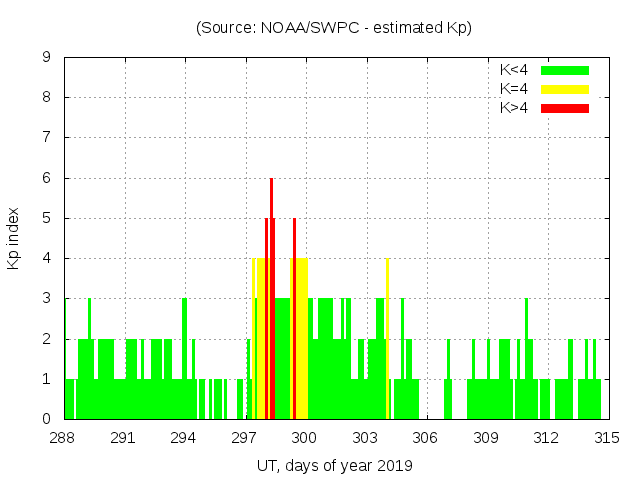Click the green bar reaching 3 near day 311
The height and width of the screenshot is (480, 640).
coord(527,360)
